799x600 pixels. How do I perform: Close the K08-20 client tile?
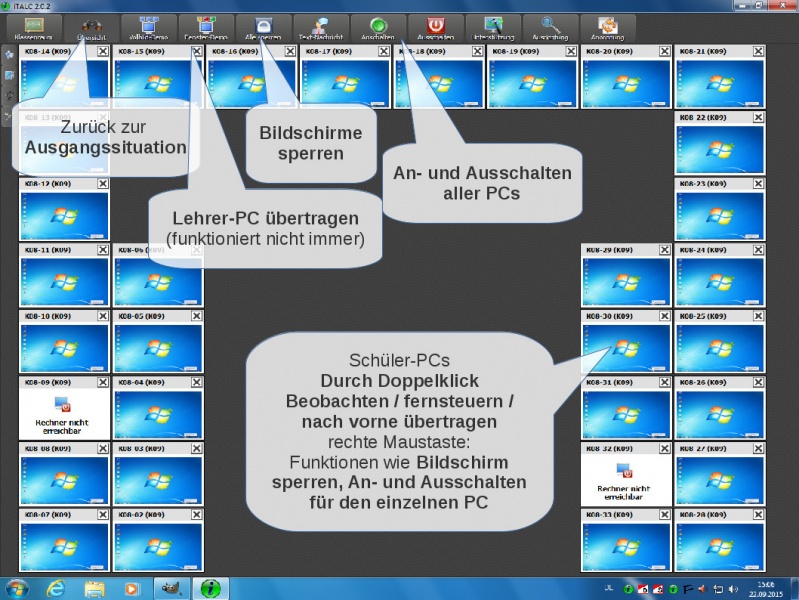tap(665, 51)
